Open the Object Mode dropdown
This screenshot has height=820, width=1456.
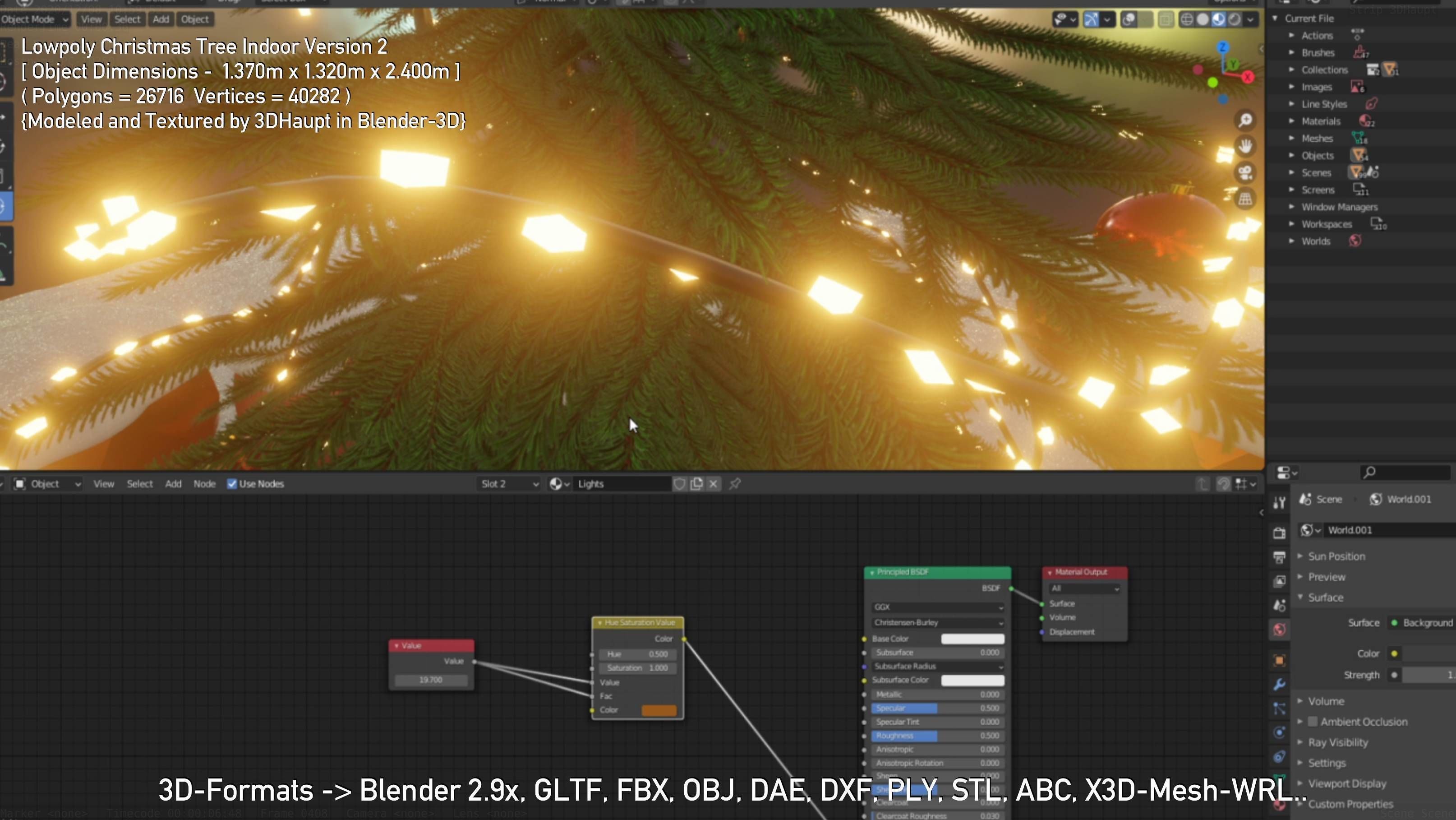(34, 19)
